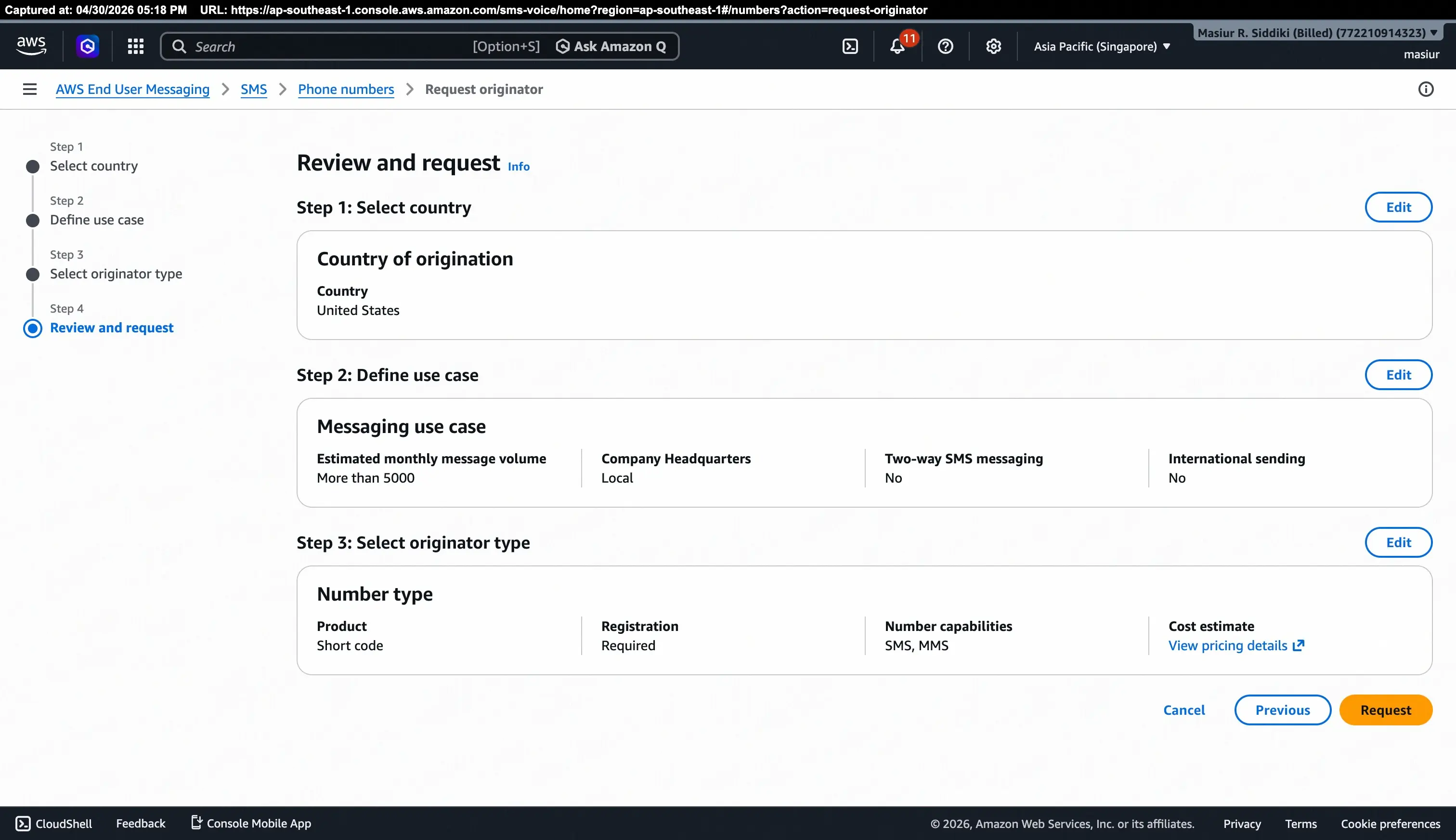Click the search magnifier icon
This screenshot has height=840, width=1456.
pos(179,46)
